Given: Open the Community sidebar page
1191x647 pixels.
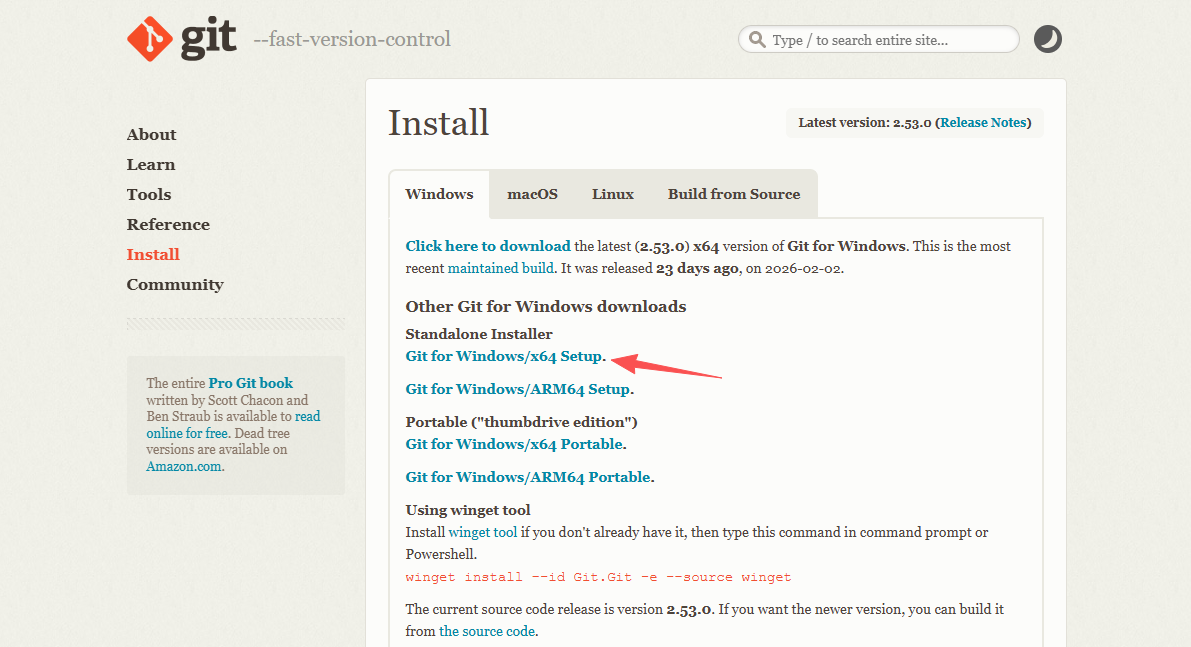Looking at the screenshot, I should [175, 285].
